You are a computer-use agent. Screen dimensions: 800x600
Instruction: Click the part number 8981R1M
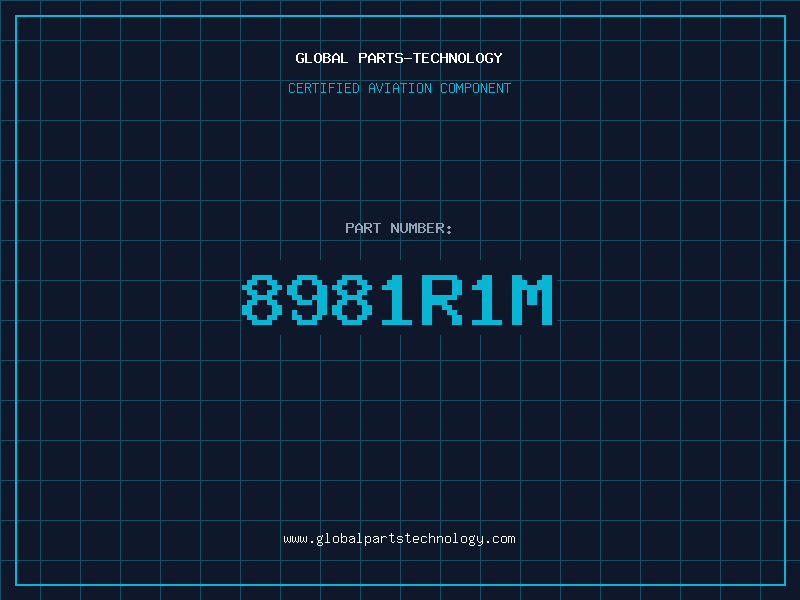click(x=397, y=300)
